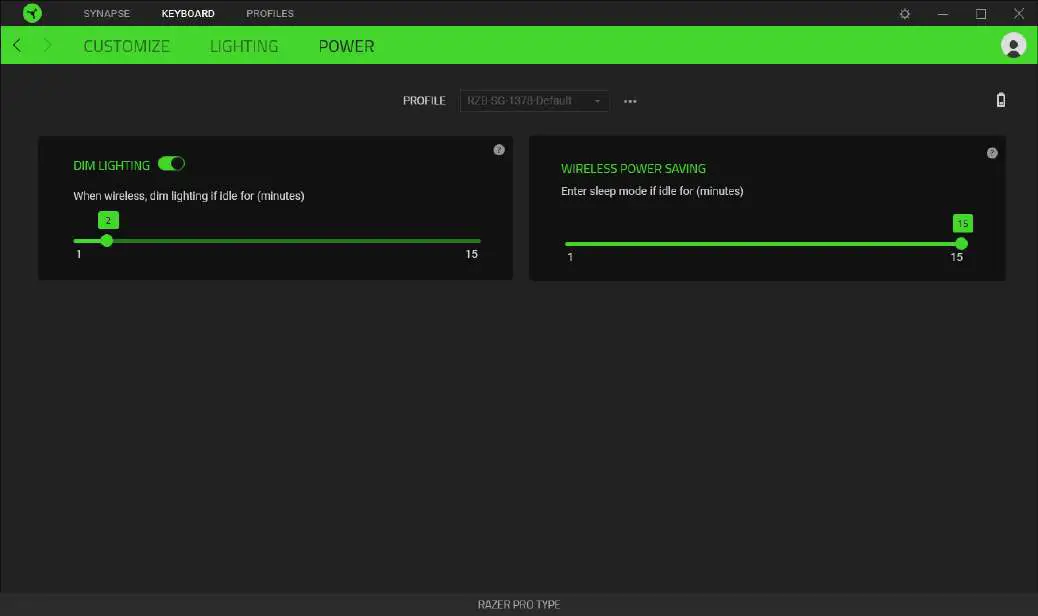Click the Razer logo icon
Image resolution: width=1038 pixels, height=616 pixels.
[32, 13]
